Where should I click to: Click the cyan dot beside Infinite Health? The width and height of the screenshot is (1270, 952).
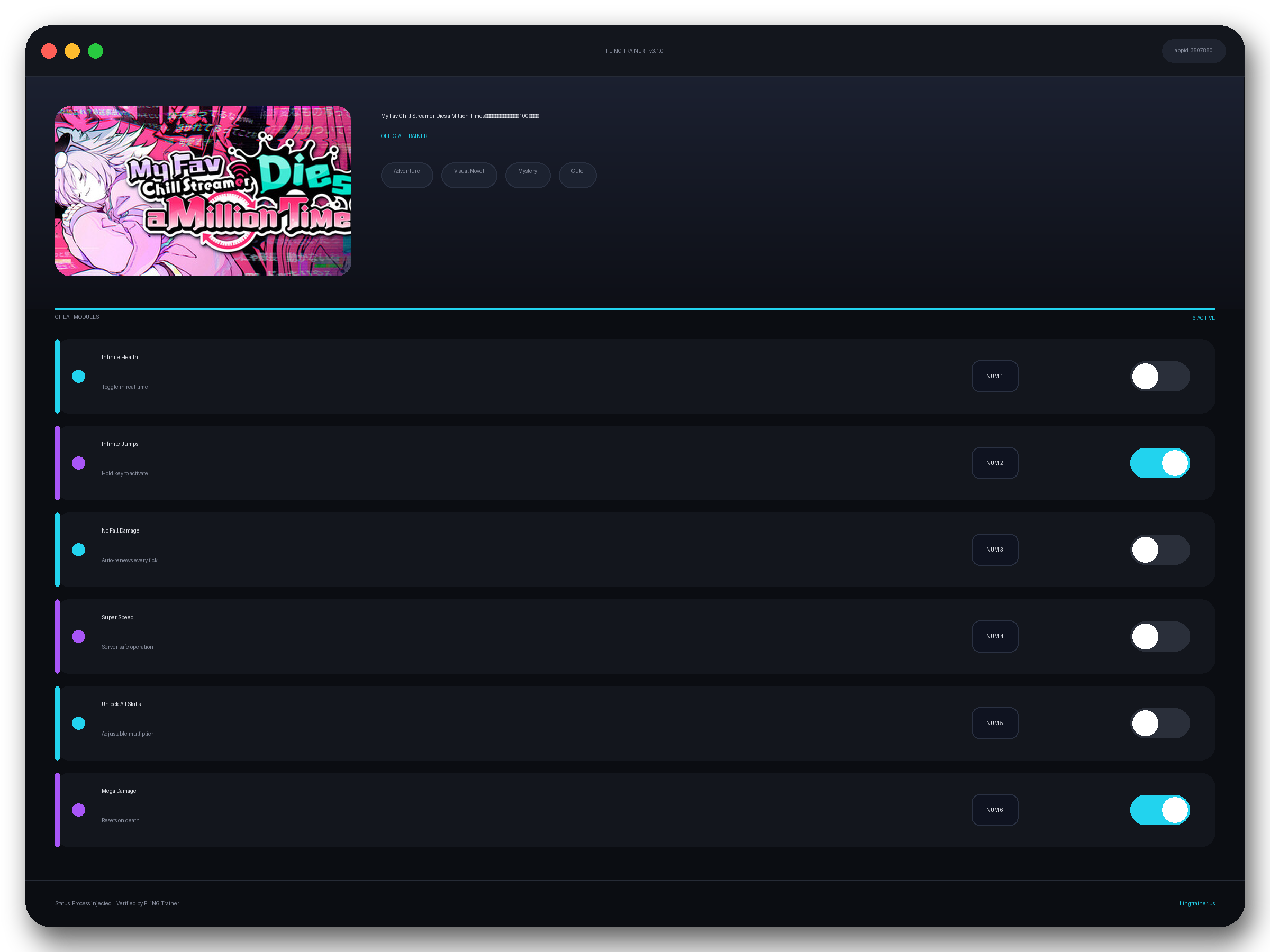79,377
